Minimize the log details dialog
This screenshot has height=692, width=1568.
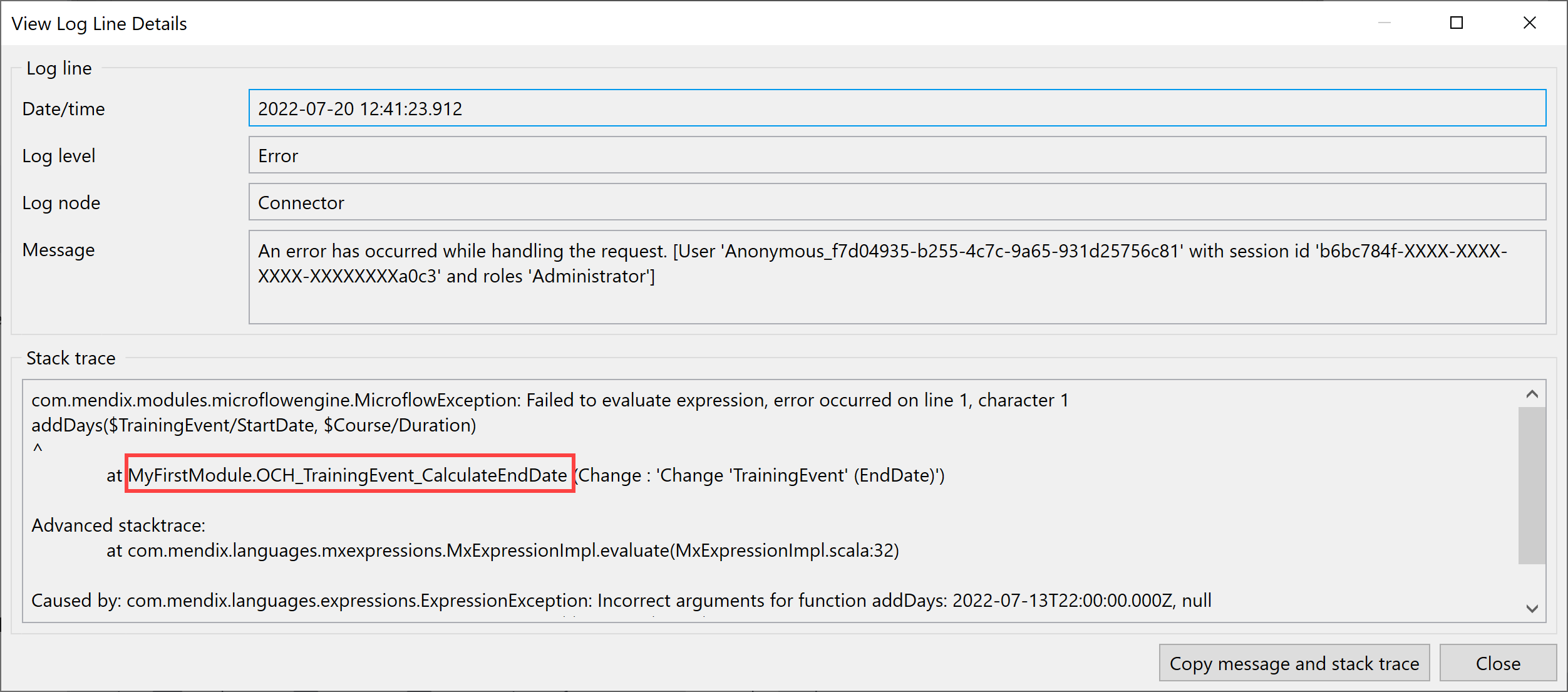pos(1385,23)
